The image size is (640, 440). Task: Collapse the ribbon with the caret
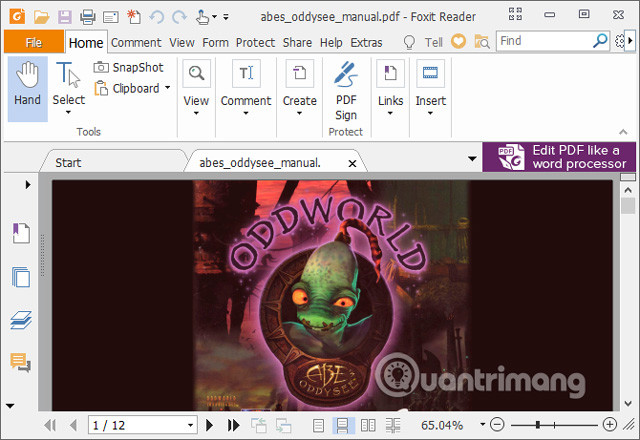pyautogui.click(x=623, y=131)
